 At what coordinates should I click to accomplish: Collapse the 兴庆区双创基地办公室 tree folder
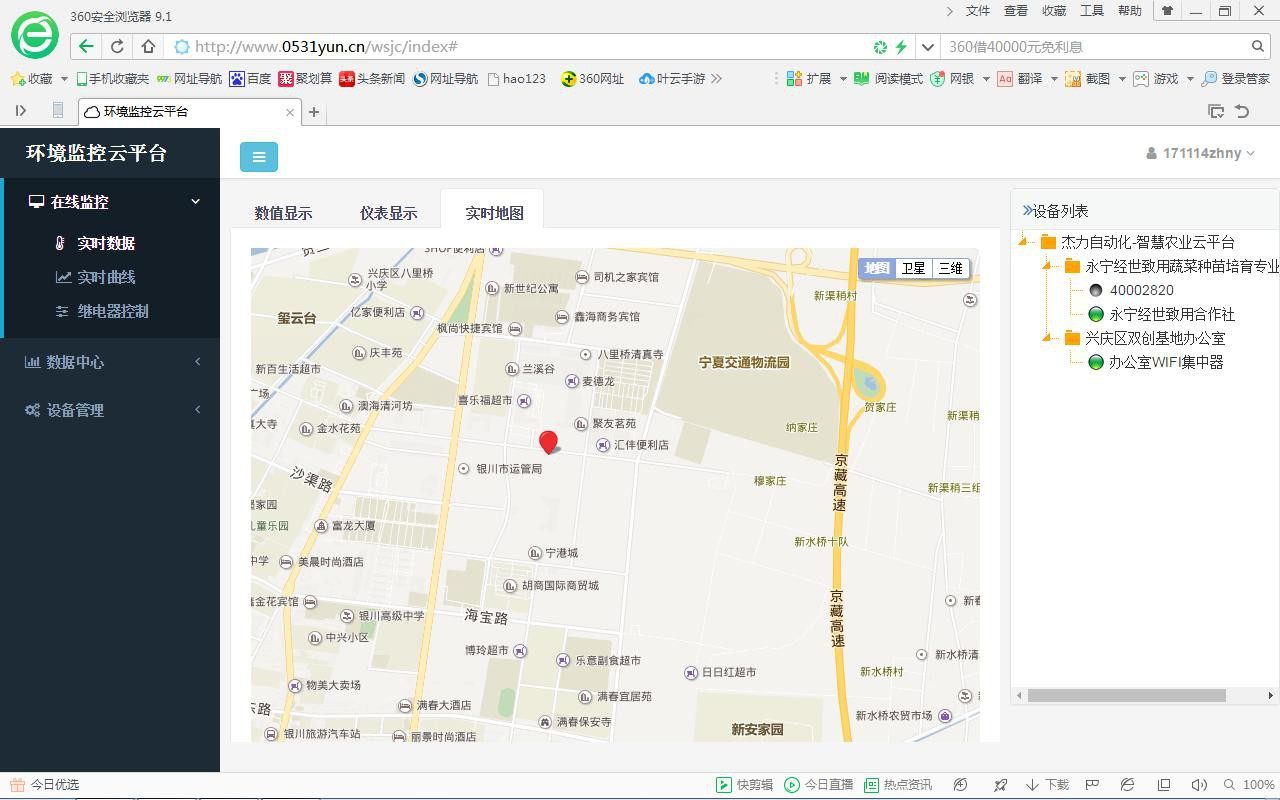pyautogui.click(x=1048, y=338)
